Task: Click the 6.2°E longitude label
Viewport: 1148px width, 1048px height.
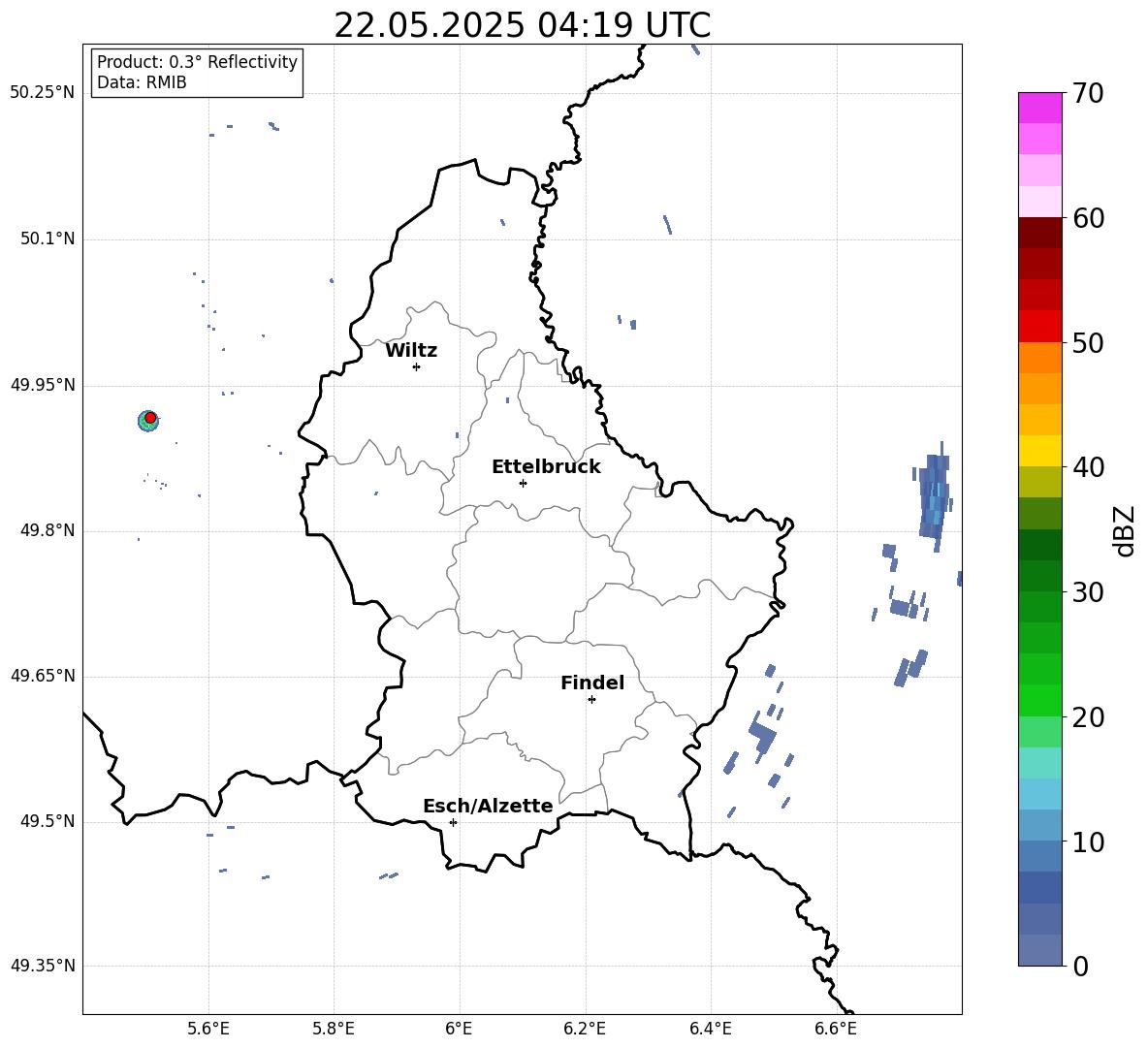Action: (x=585, y=1029)
